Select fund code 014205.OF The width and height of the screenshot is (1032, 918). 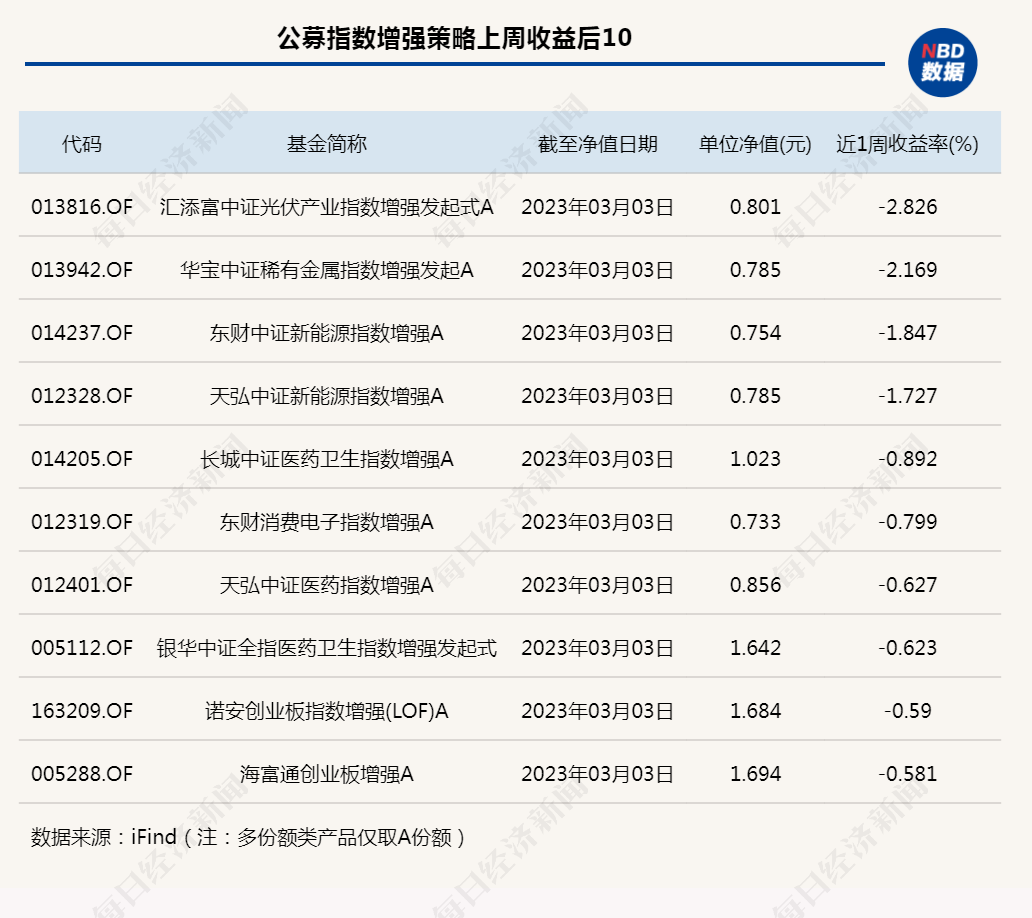[x=82, y=459]
